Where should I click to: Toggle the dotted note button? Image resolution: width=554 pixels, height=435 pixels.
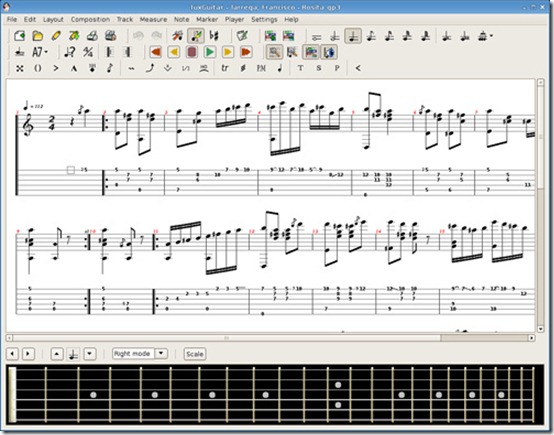click(447, 36)
